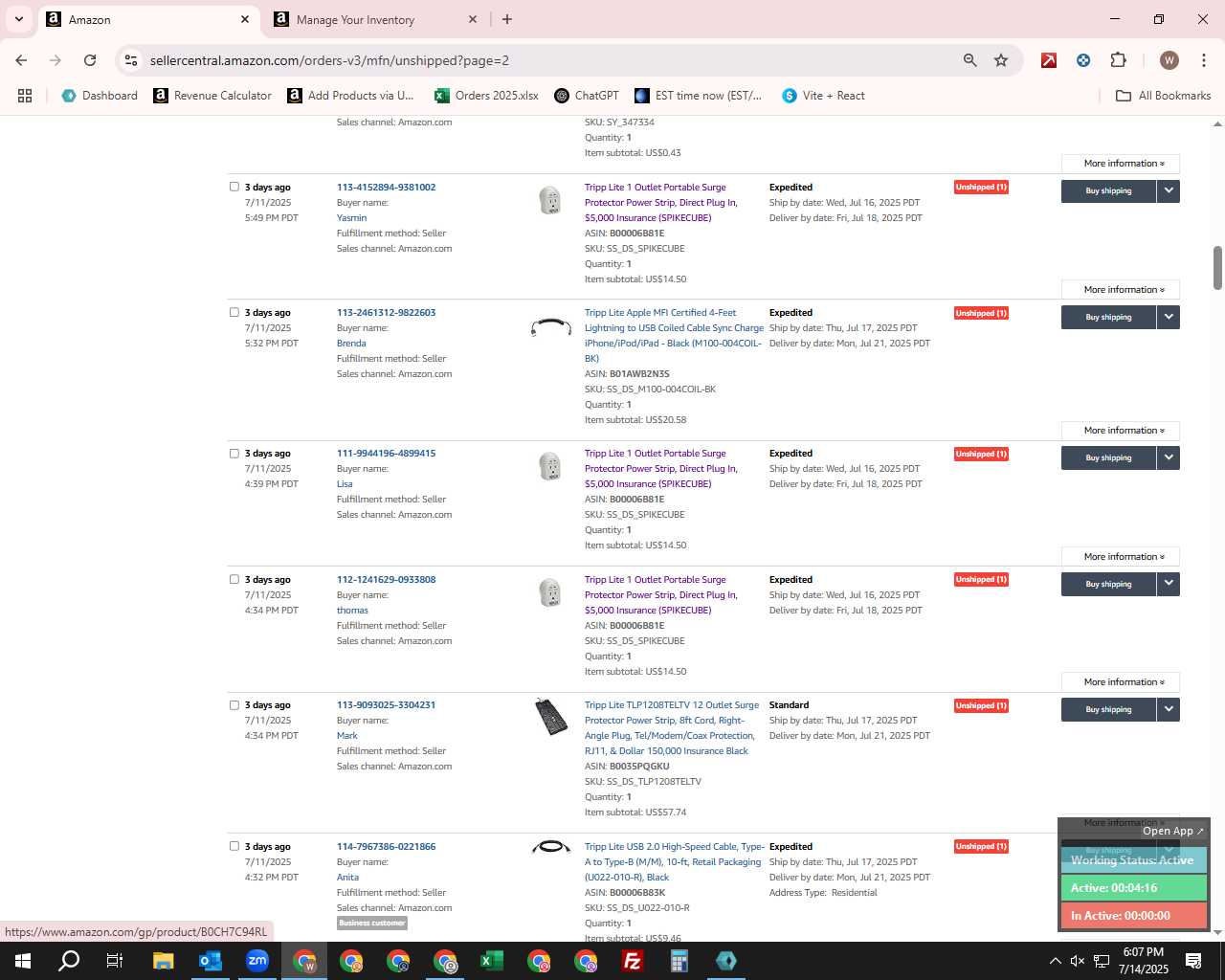This screenshot has width=1225, height=980.
Task: Show hidden system tray icons
Action: [1055, 961]
